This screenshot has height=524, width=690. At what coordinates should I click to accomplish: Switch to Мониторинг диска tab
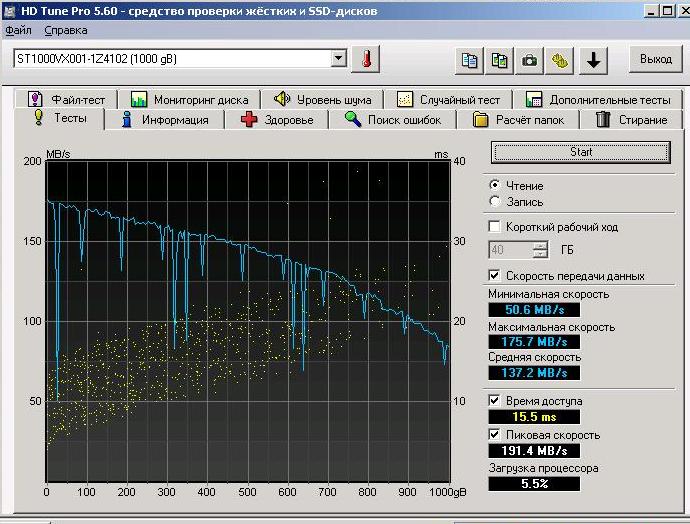[x=190, y=99]
